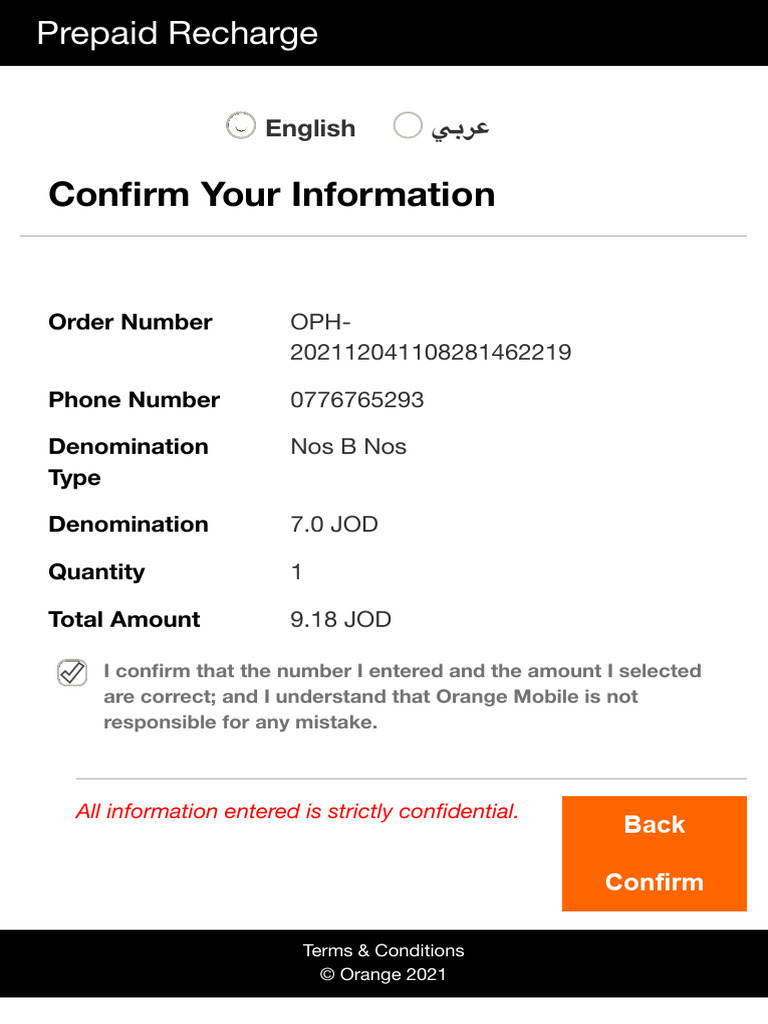Select the Arabic language radio button

pyautogui.click(x=407, y=126)
